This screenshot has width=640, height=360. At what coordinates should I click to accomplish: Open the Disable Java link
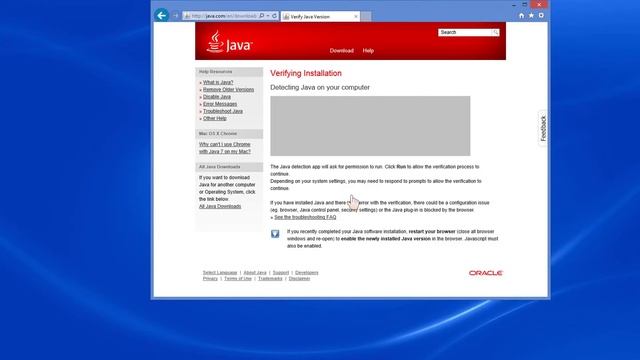point(217,97)
